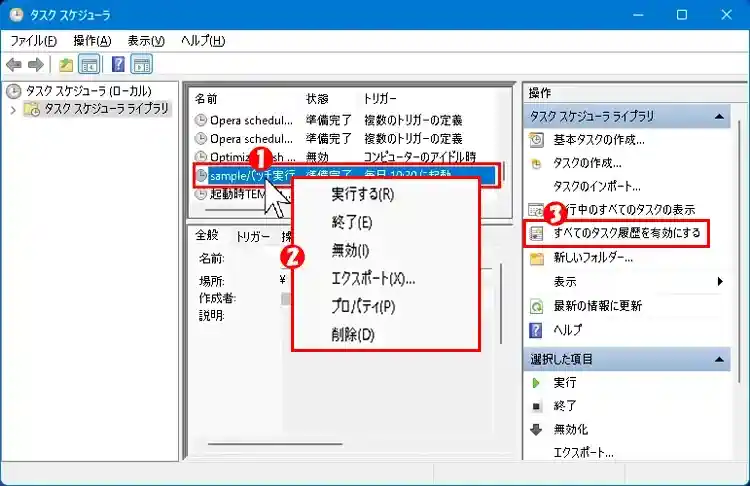Click the vertical scrollbar of the details pane
Screen dimensions: 750x486
tap(501, 303)
